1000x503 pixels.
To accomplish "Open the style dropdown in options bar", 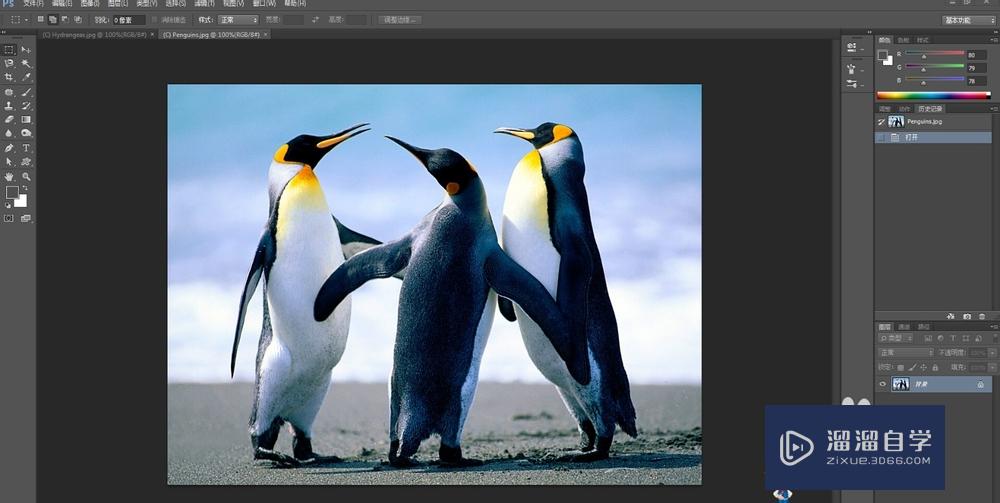I will point(240,19).
